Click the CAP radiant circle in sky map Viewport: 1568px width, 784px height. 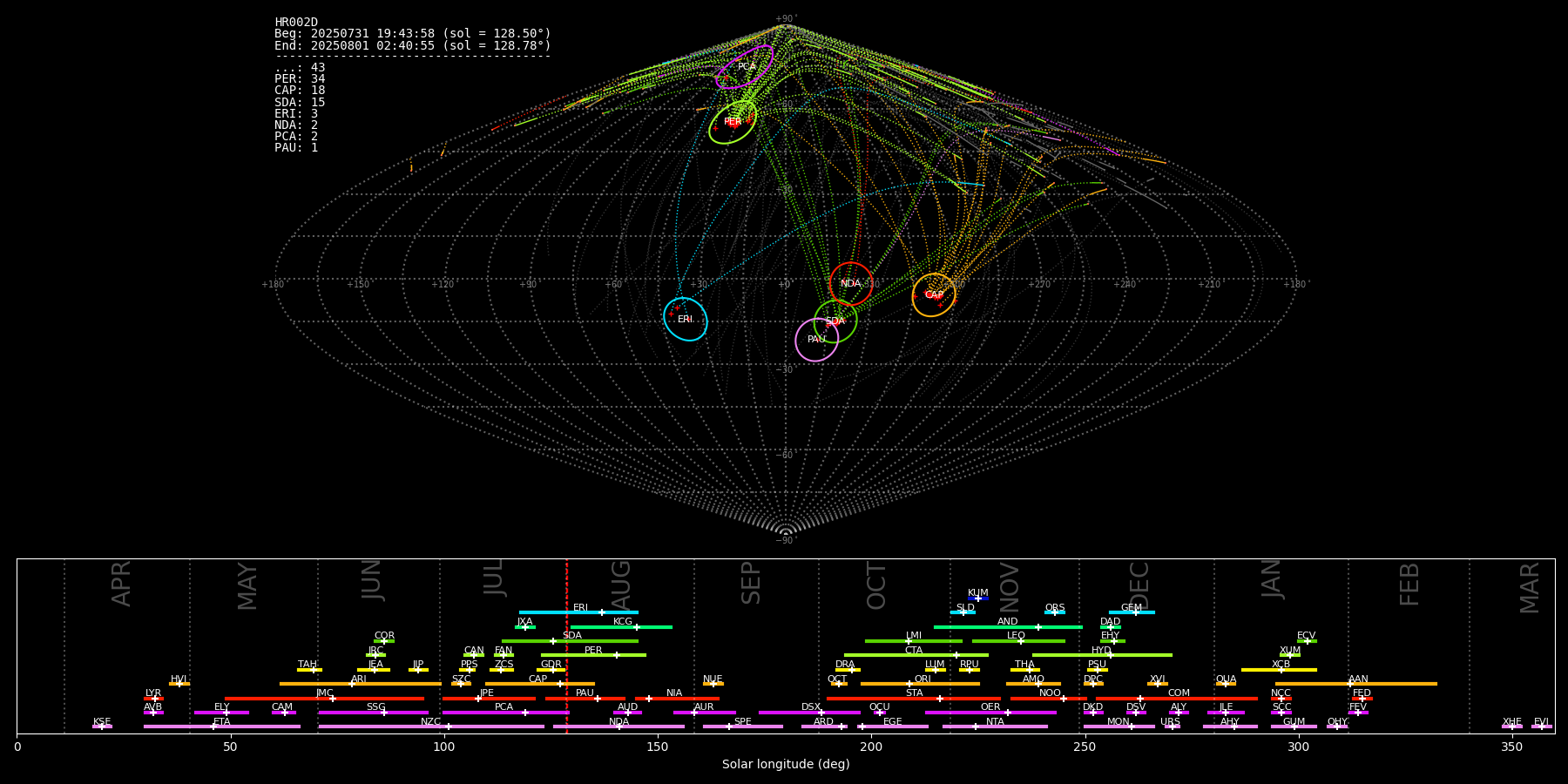[x=934, y=295]
